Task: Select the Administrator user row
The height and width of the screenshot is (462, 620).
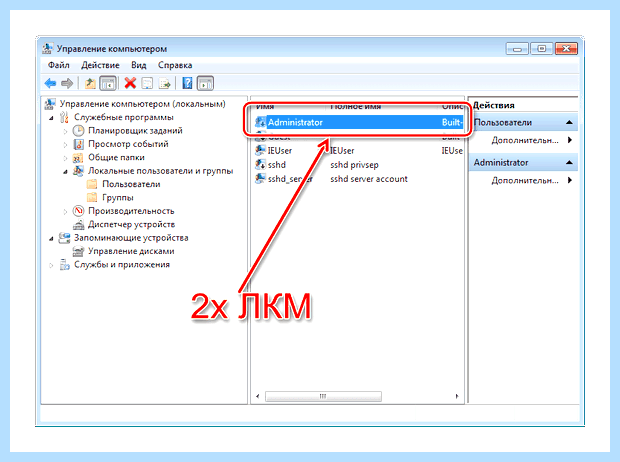Action: 358,122
